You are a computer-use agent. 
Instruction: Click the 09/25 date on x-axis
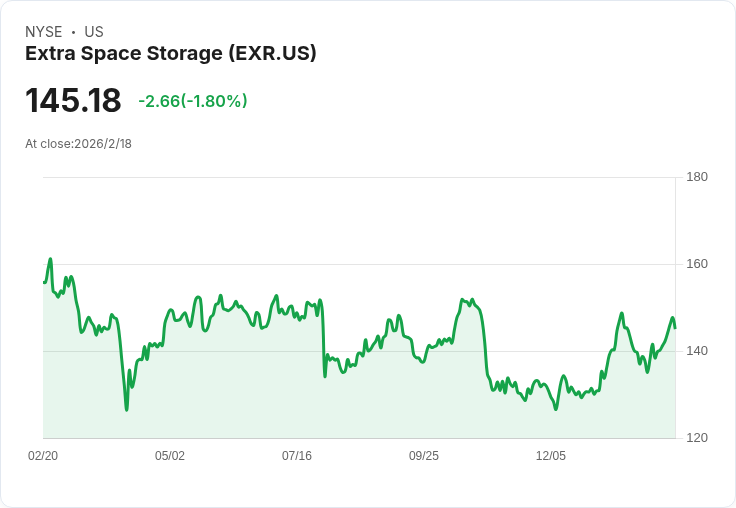[x=424, y=456]
